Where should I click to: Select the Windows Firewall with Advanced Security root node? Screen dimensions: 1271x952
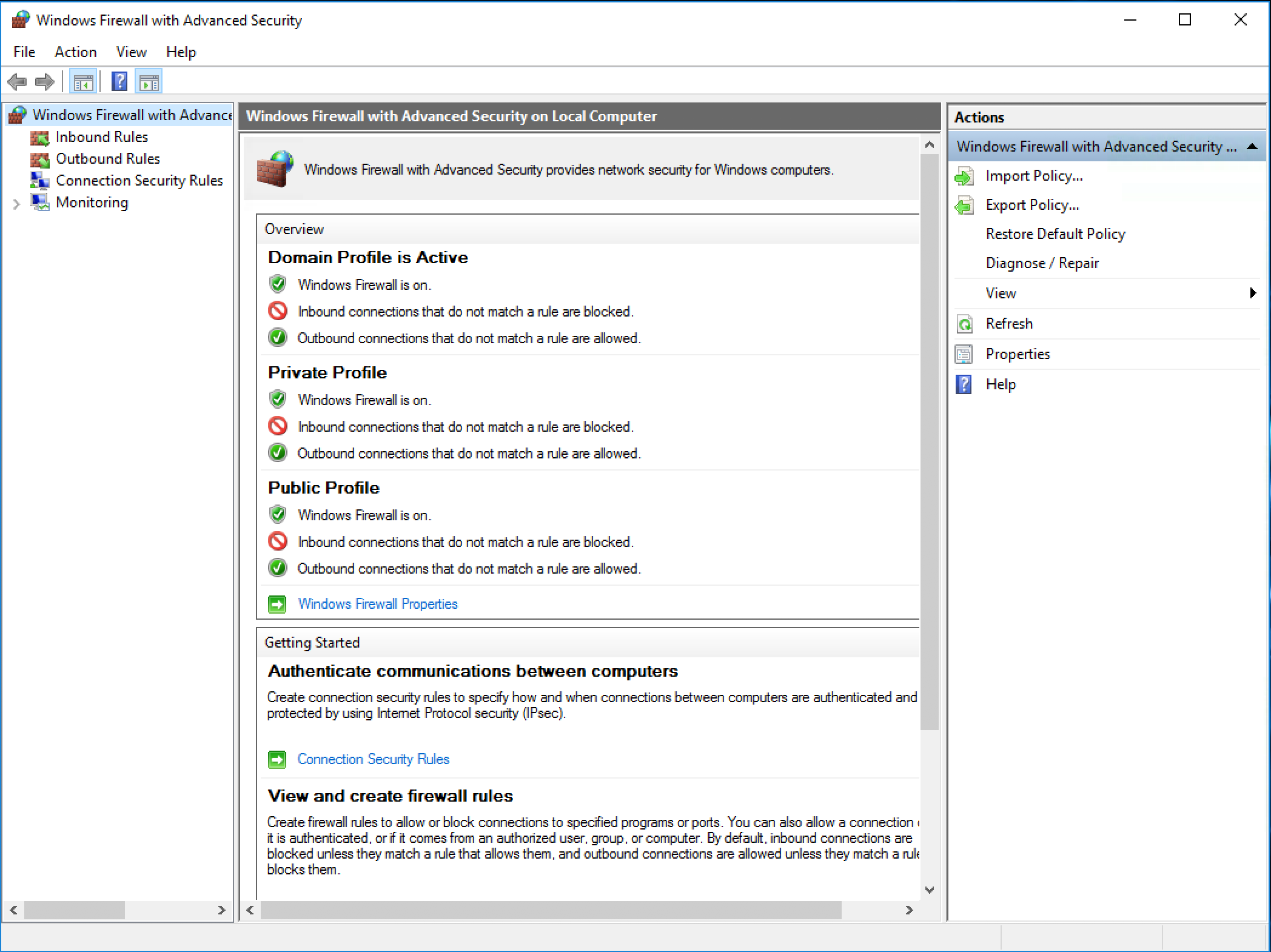pos(132,115)
